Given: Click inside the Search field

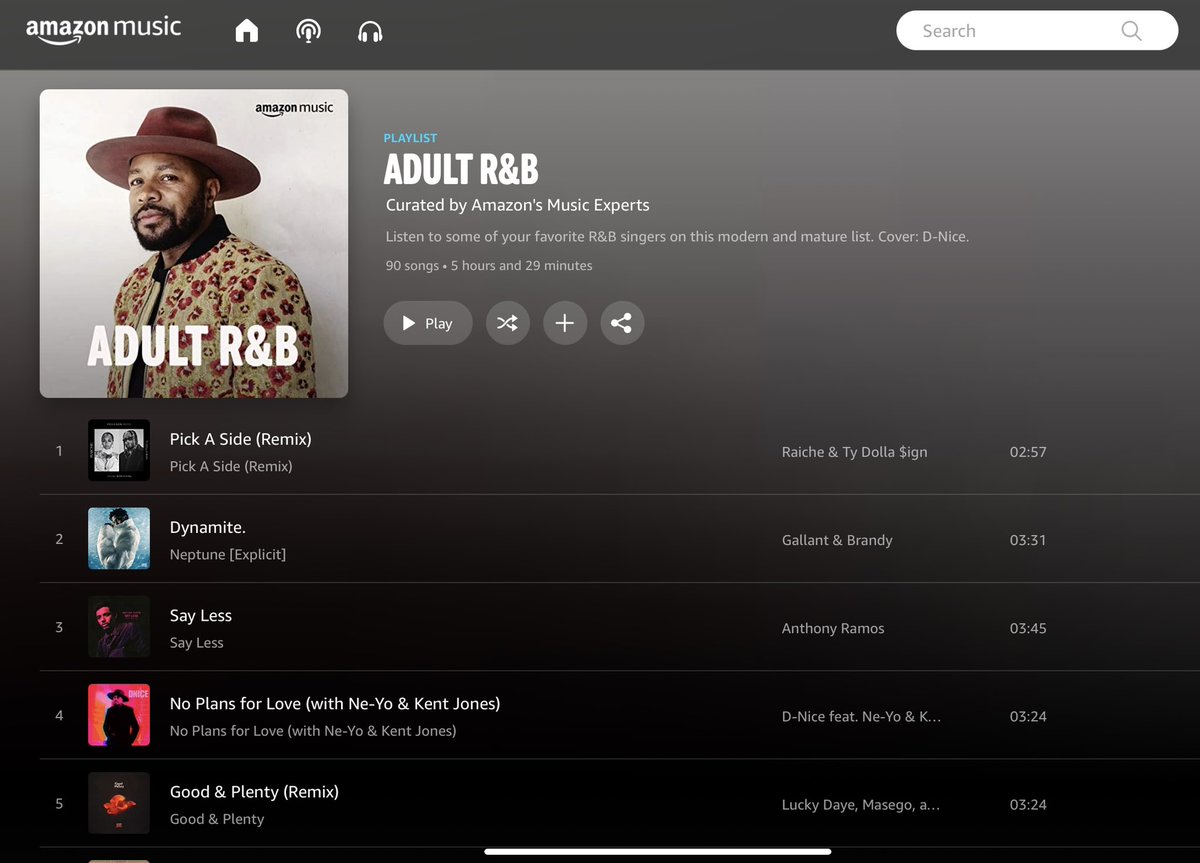Looking at the screenshot, I should [1037, 31].
